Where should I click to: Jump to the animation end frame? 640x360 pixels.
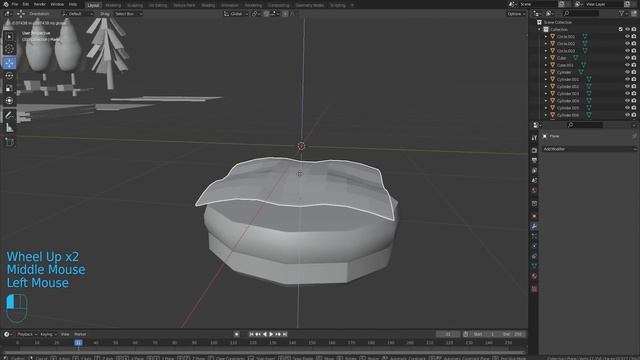[285, 334]
